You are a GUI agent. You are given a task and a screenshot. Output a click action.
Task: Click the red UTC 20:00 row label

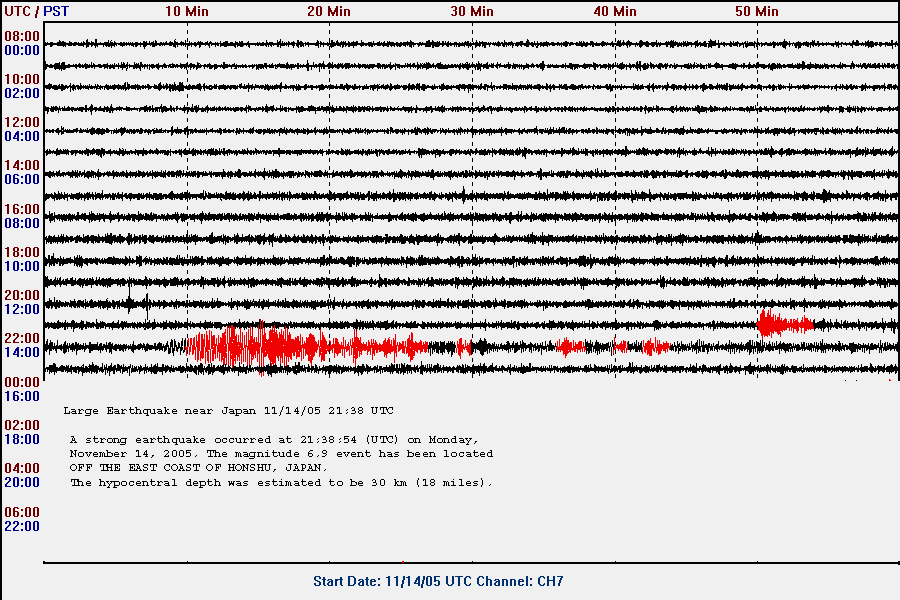[21, 296]
